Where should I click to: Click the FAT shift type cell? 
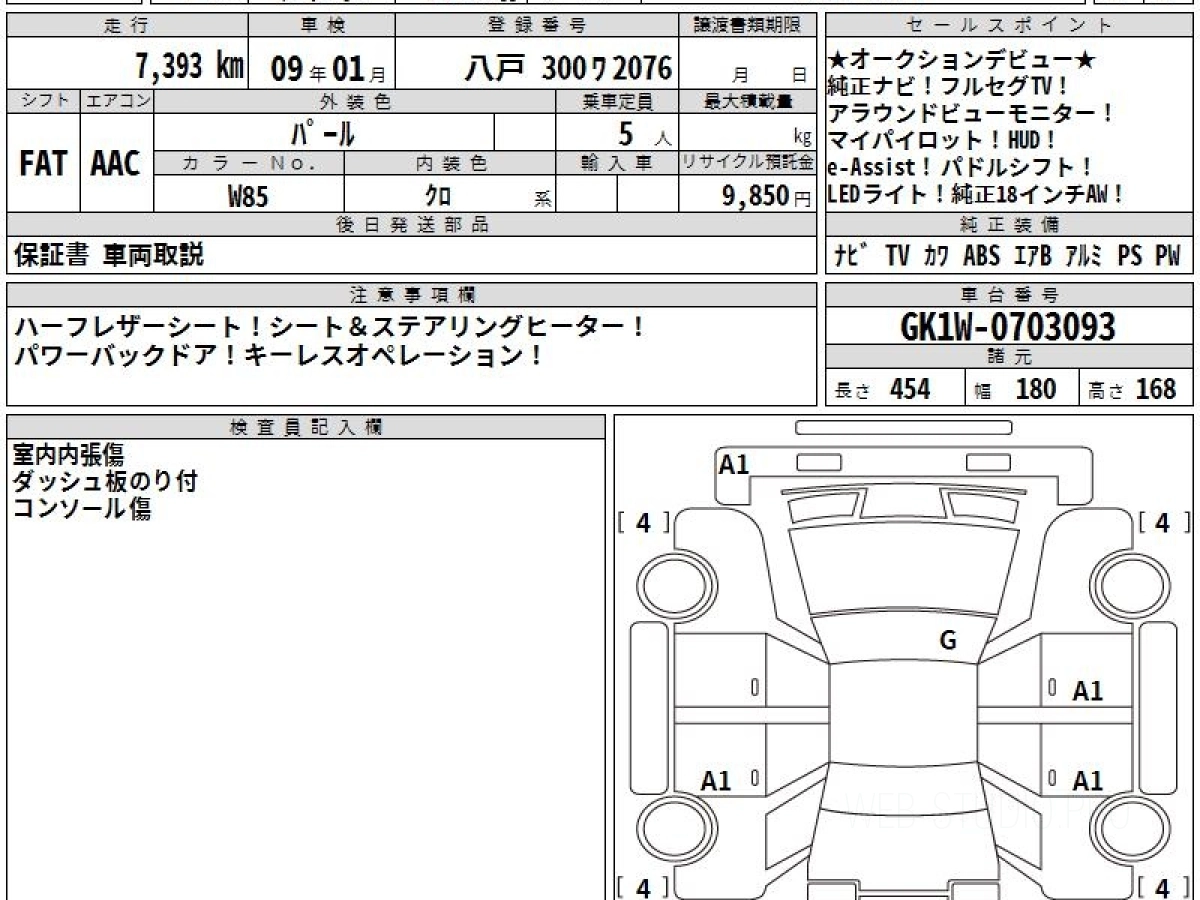(43, 164)
